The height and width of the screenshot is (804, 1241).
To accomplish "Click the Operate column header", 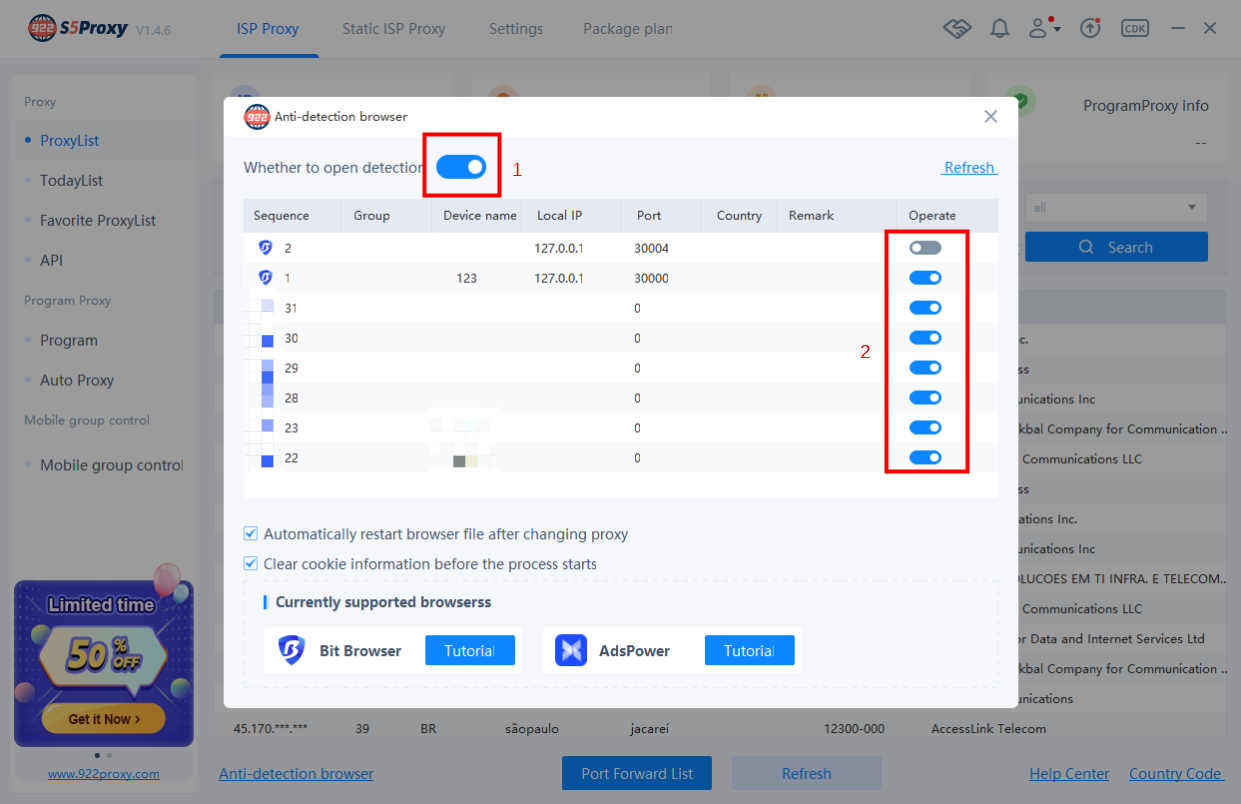I will pos(932,216).
